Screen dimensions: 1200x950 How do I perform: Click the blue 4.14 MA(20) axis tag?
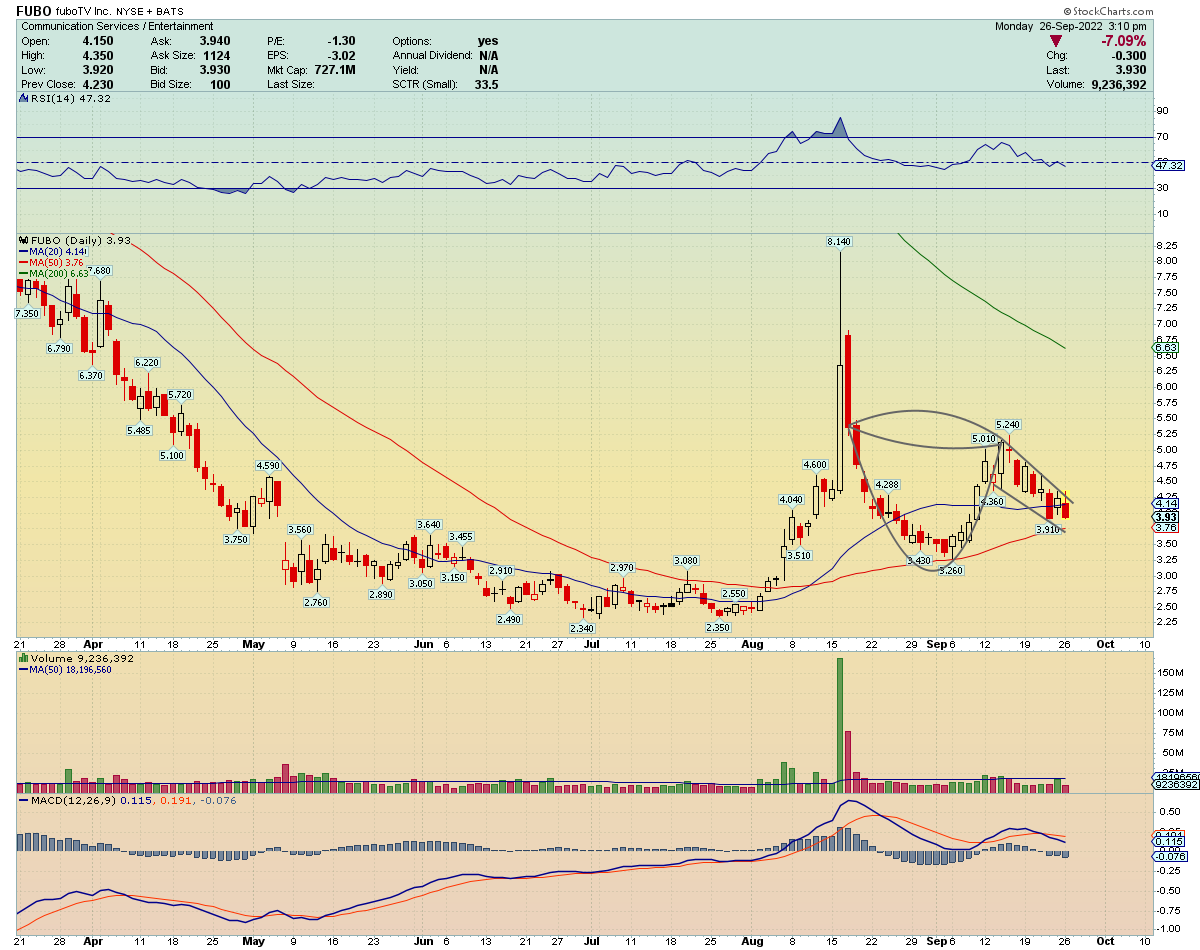1165,504
